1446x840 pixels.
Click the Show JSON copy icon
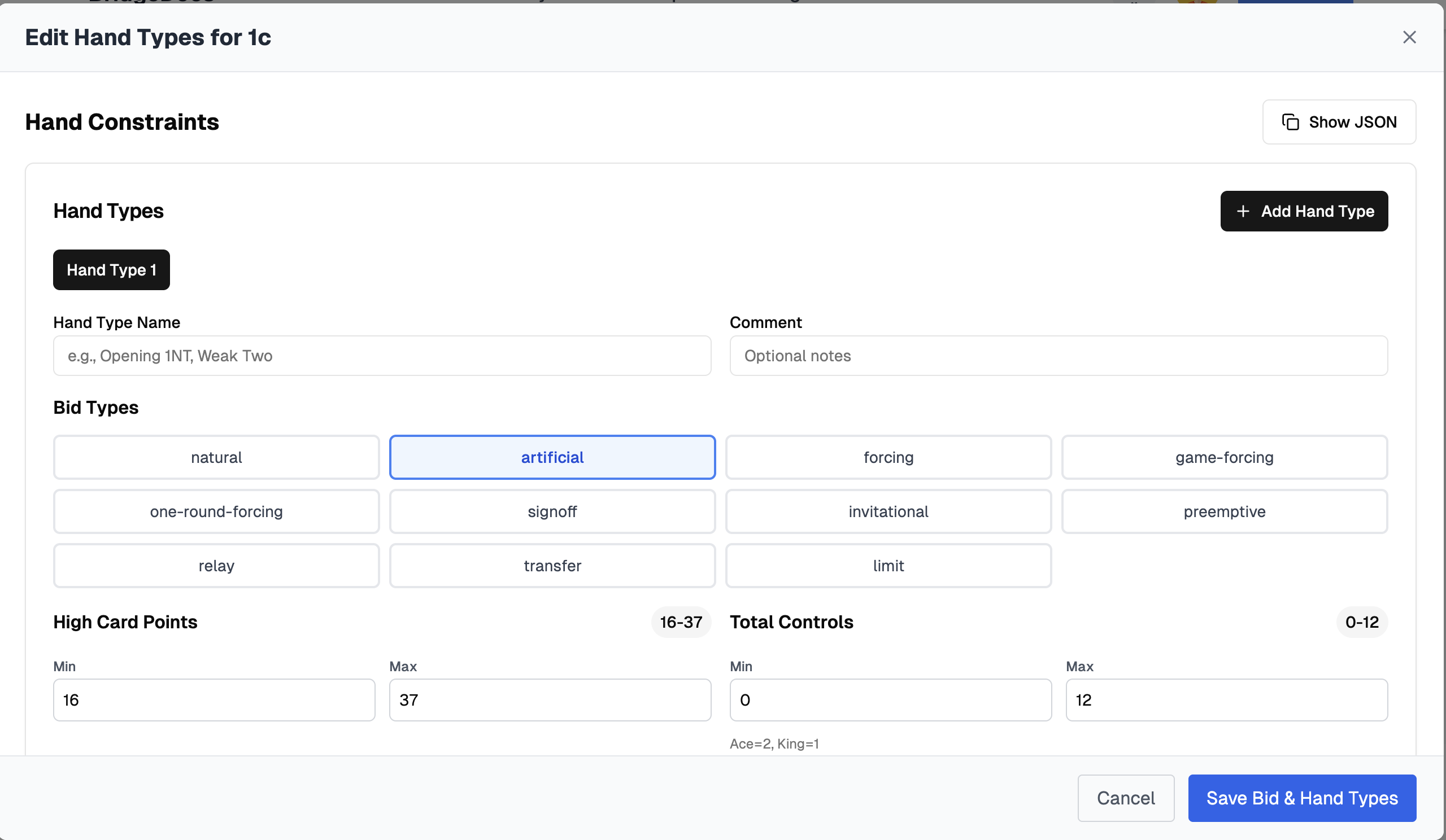click(x=1290, y=122)
